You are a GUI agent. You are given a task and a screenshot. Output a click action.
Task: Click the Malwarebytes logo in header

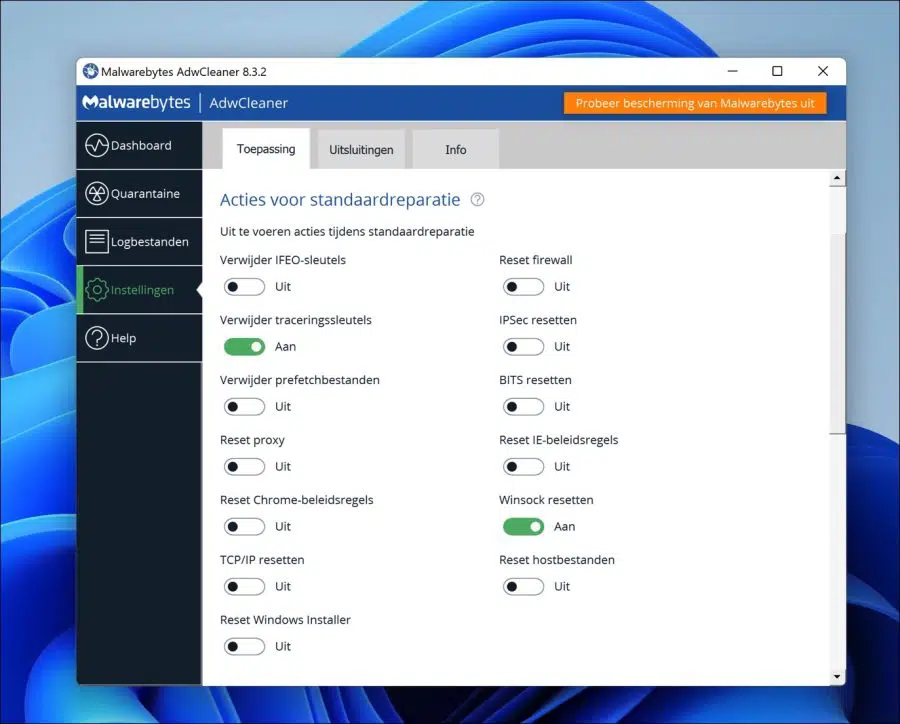(x=137, y=102)
